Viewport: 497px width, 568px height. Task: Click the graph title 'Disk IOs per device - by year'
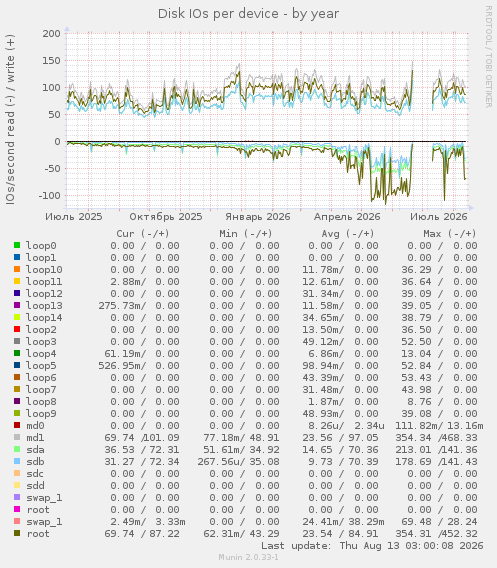pyautogui.click(x=248, y=14)
